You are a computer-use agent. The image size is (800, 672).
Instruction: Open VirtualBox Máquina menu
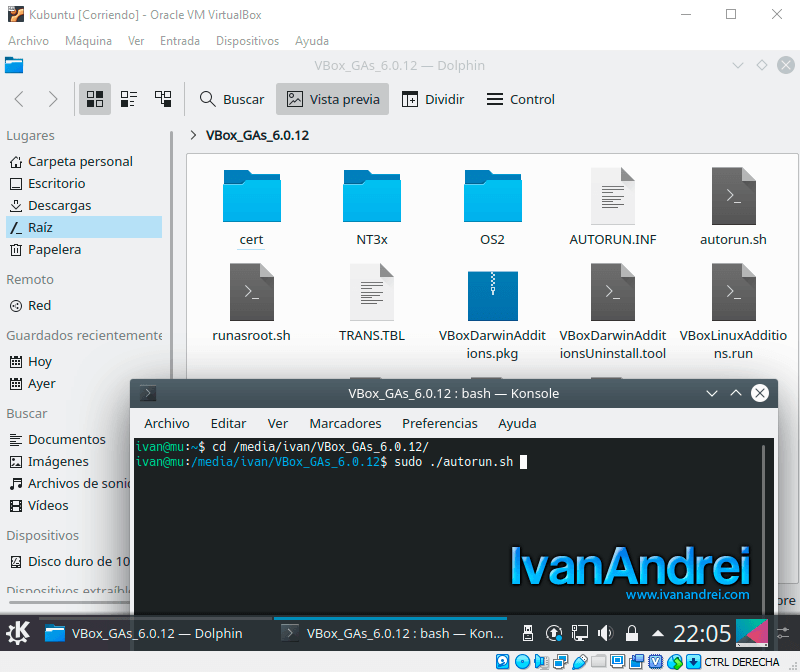click(x=88, y=41)
